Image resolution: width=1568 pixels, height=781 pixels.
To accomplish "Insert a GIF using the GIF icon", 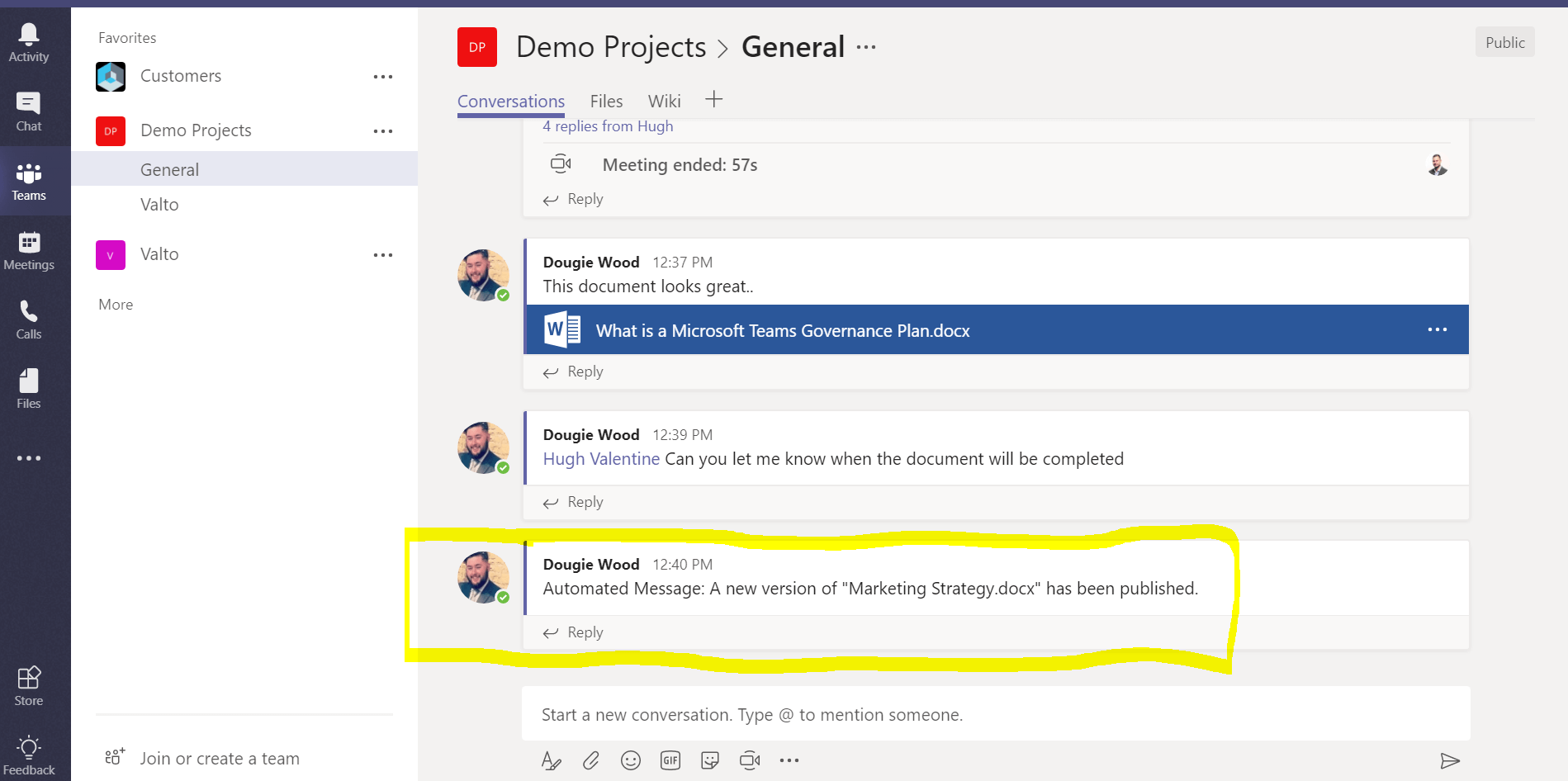I will click(670, 760).
